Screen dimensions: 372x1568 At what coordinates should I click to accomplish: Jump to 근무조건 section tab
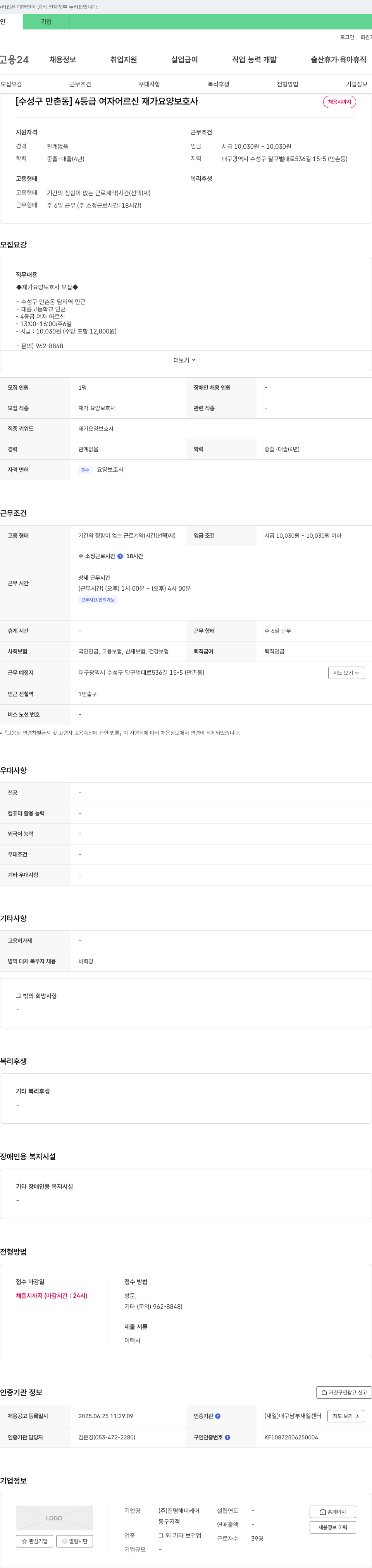pos(80,84)
